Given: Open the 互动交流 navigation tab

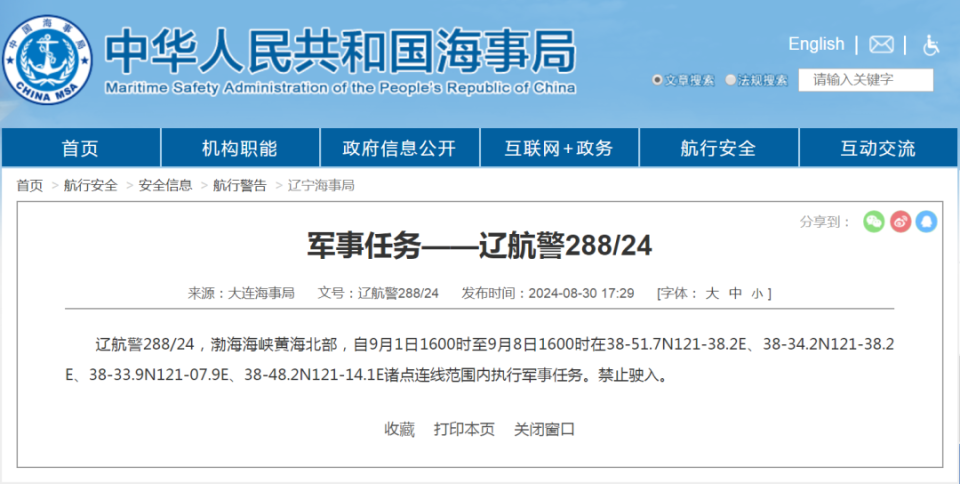Looking at the screenshot, I should (x=879, y=147).
